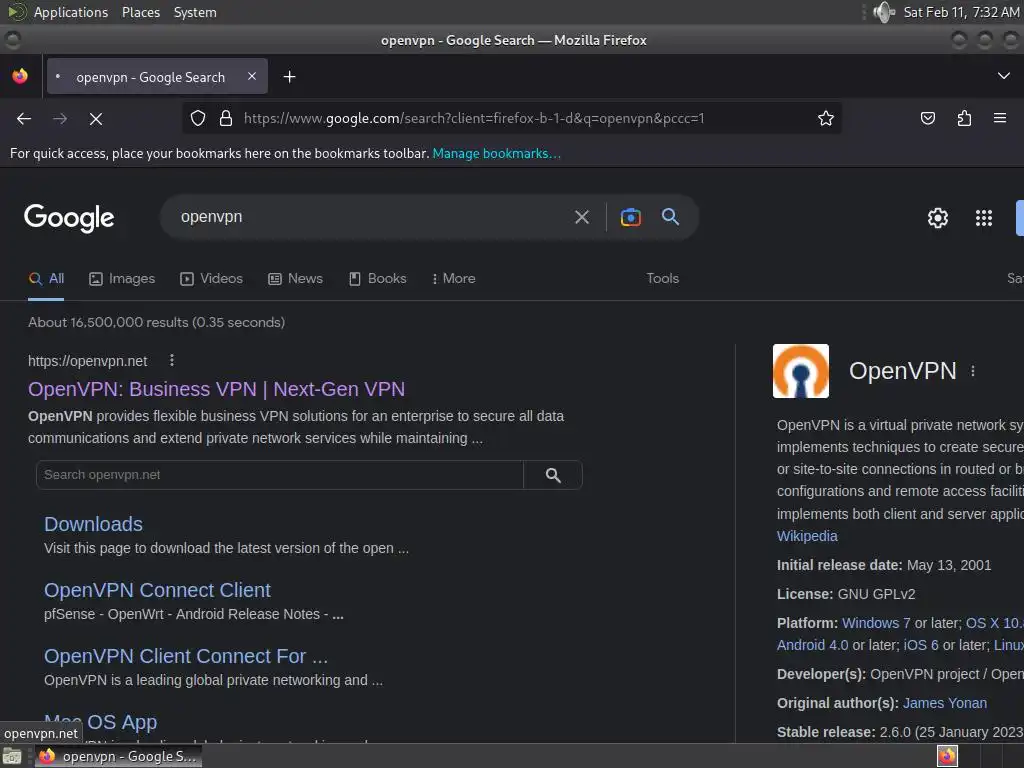Viewport: 1024px width, 768px height.
Task: Click the Firefox View icon
Action: [x=20, y=76]
